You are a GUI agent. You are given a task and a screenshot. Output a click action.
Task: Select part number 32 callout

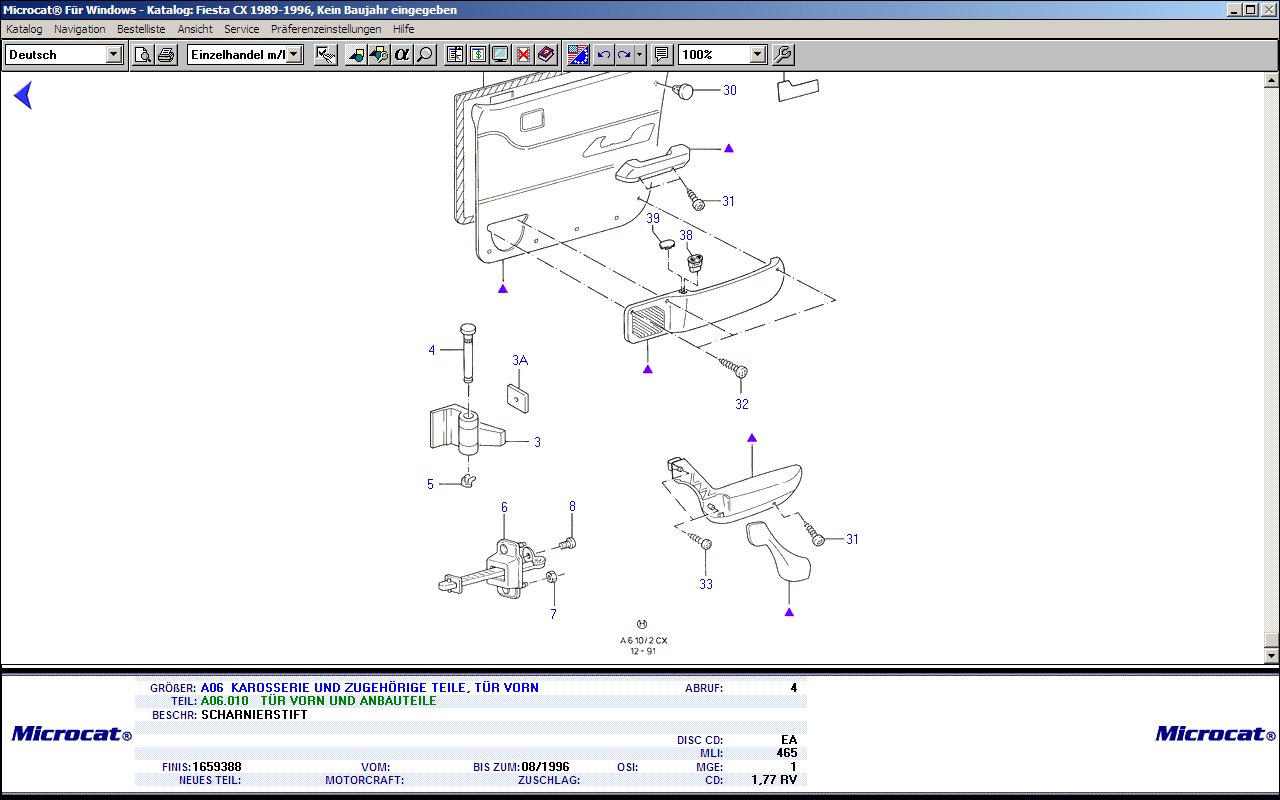742,404
